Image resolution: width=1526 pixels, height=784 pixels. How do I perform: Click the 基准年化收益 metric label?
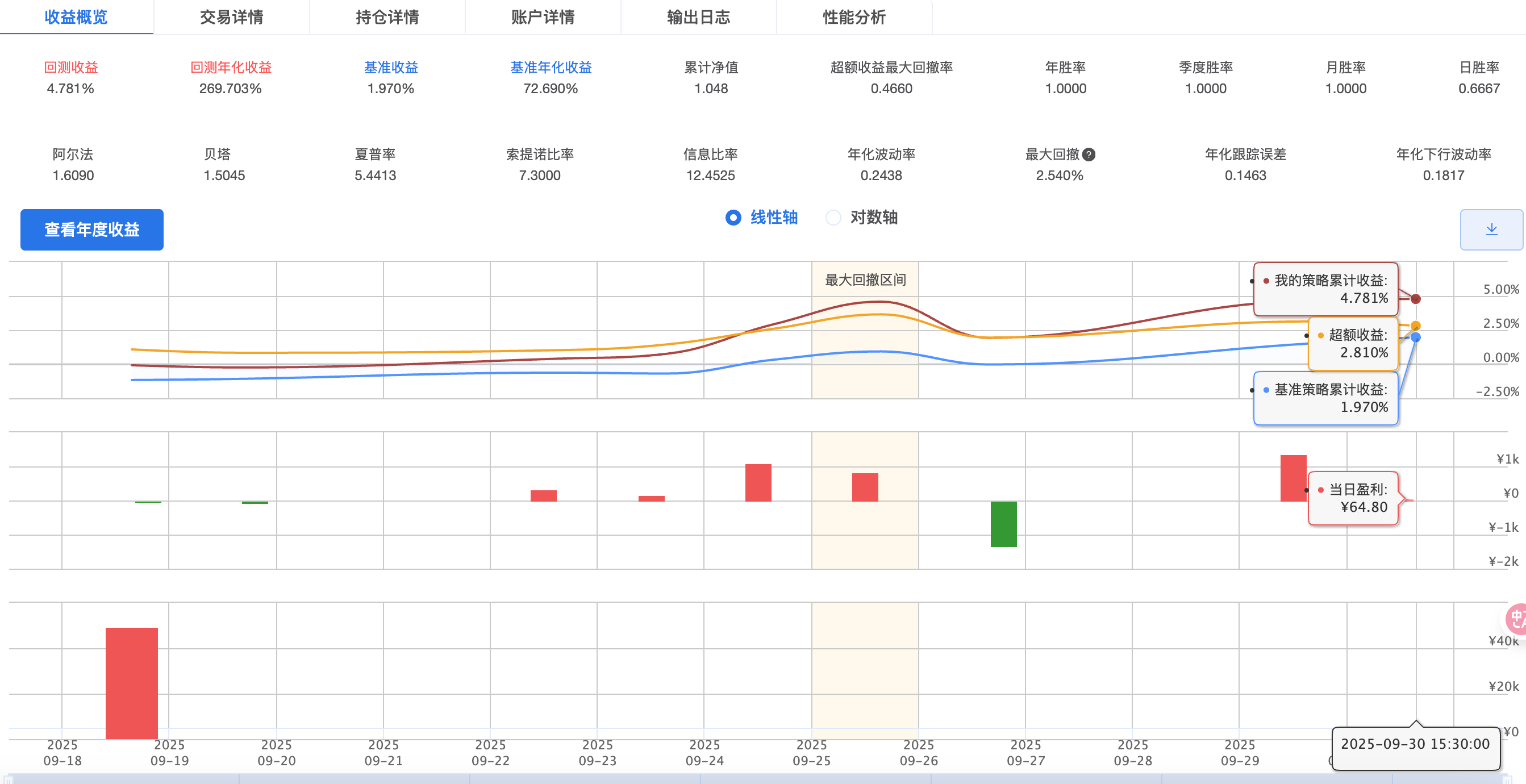pyautogui.click(x=551, y=68)
